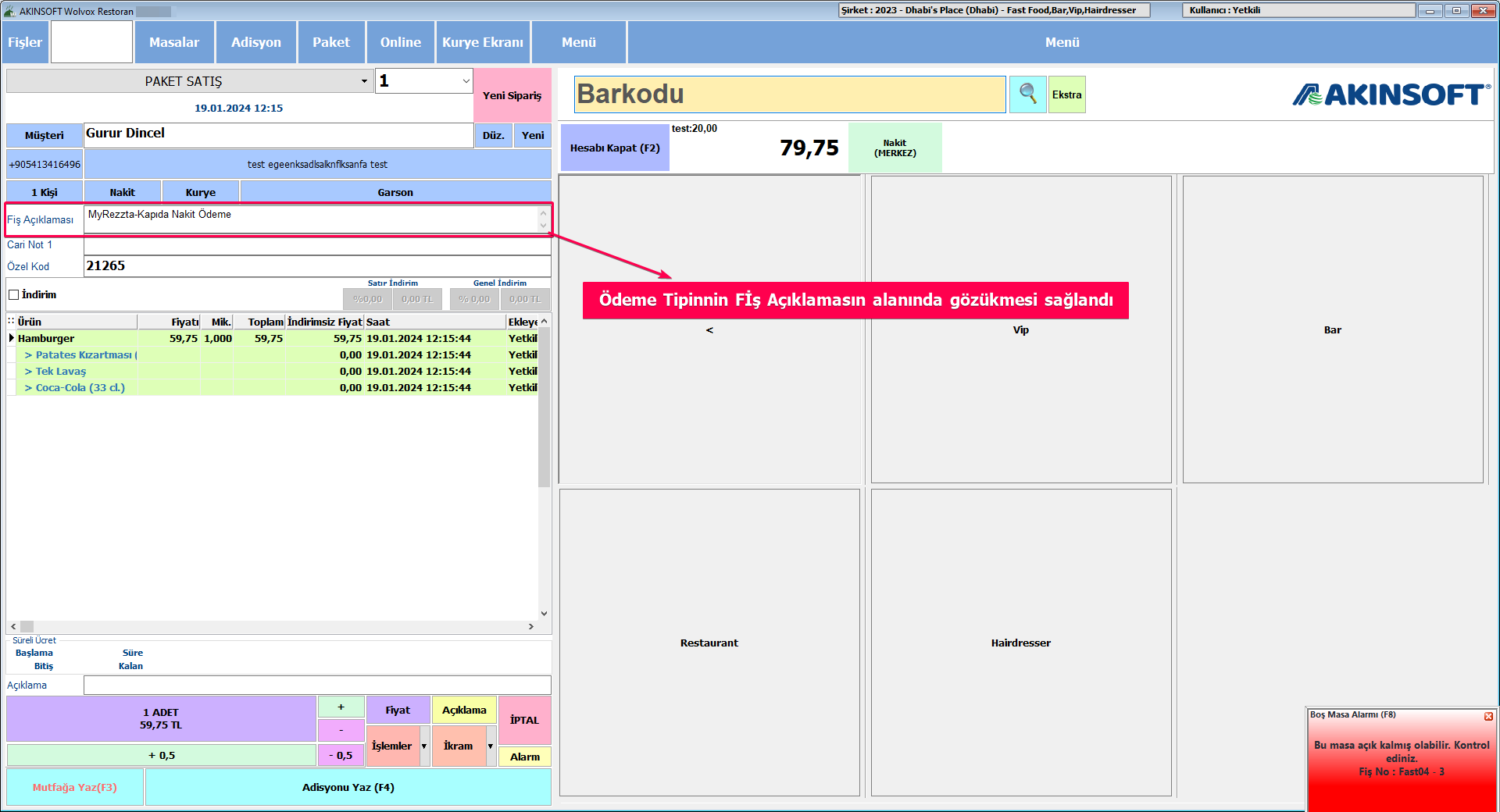1500x812 pixels.
Task: Open the Kurye Ekranı tab
Action: 483,42
